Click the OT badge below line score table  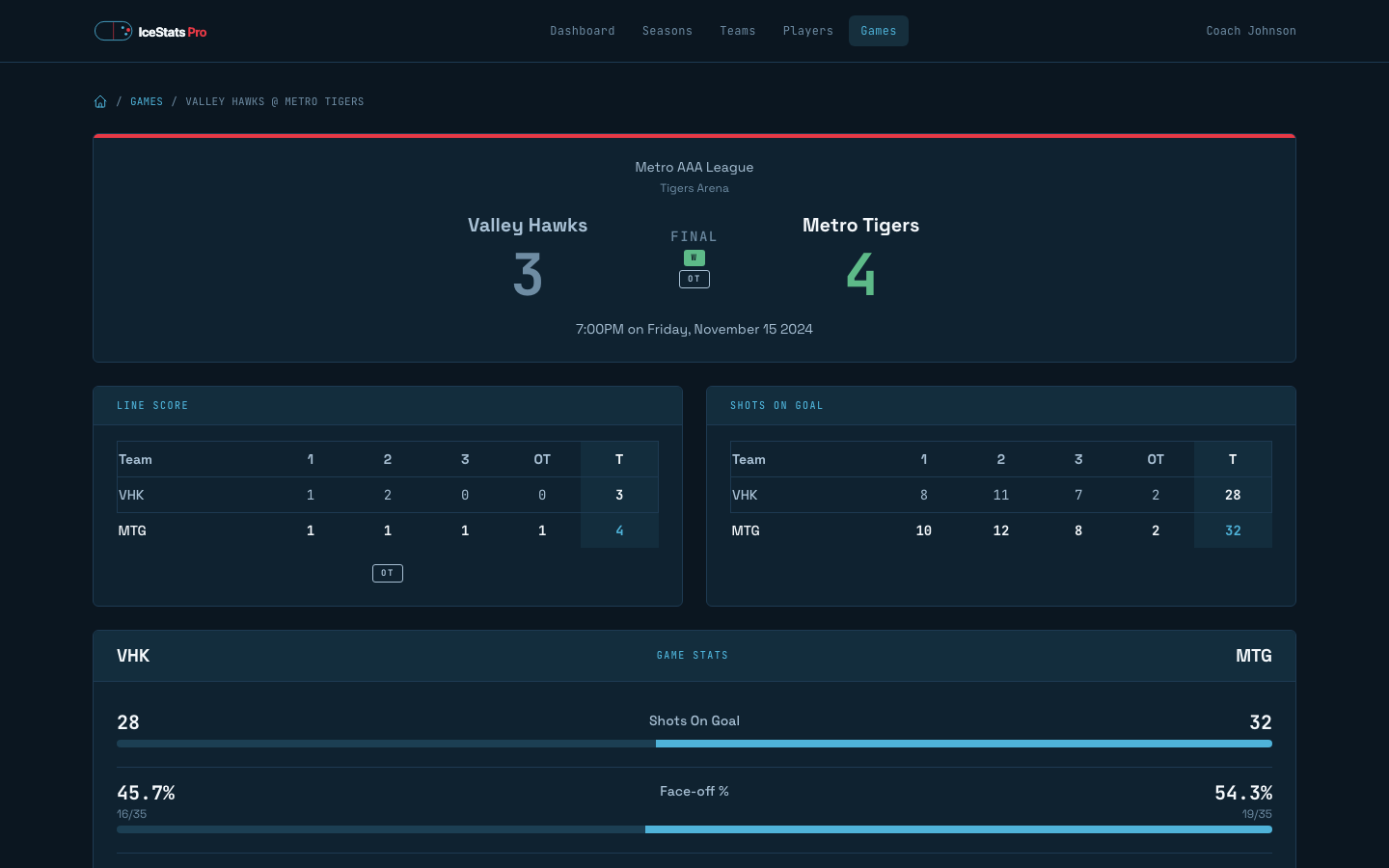[388, 573]
